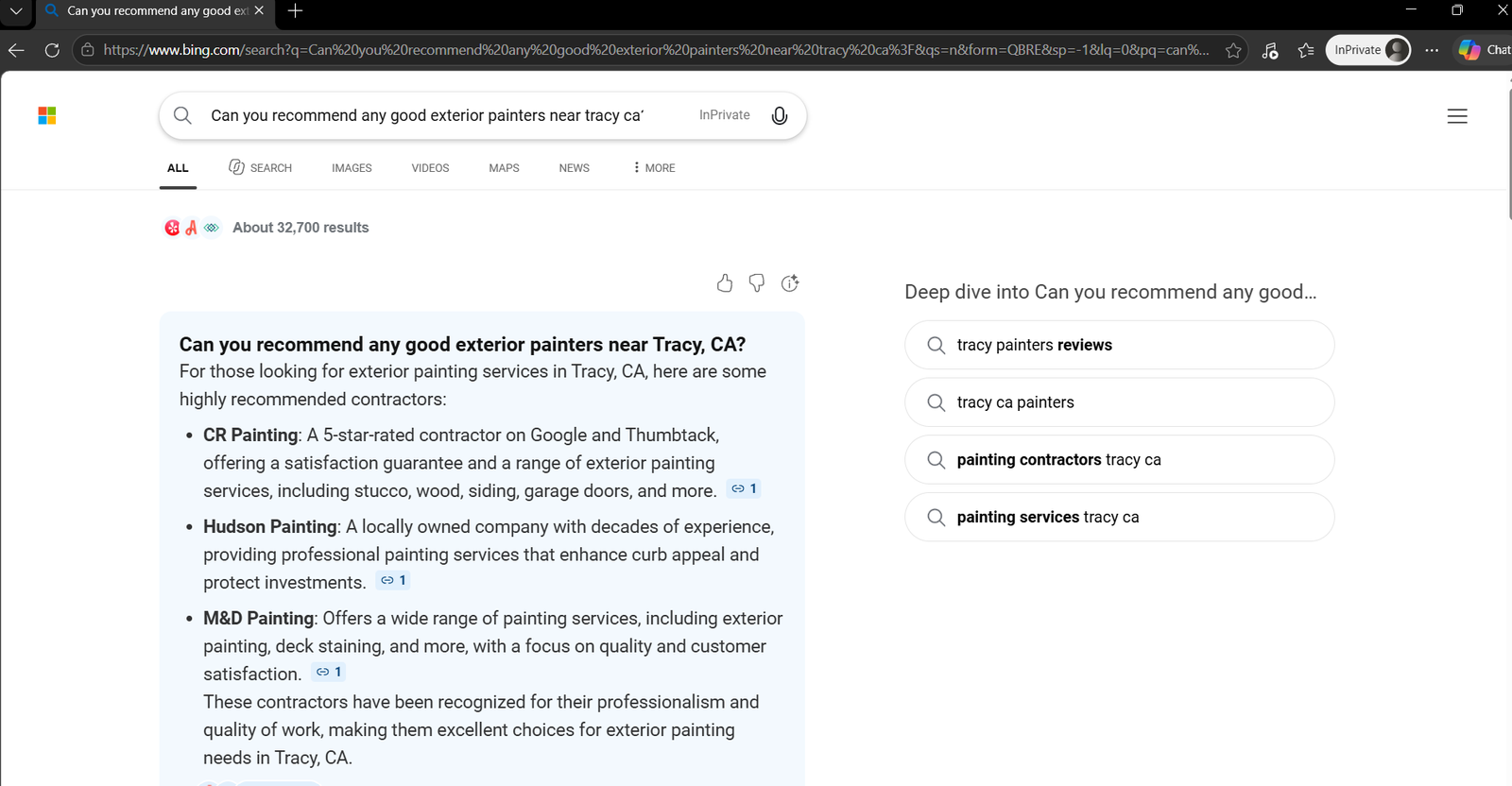Add this page to favorites star

pos(1233,50)
